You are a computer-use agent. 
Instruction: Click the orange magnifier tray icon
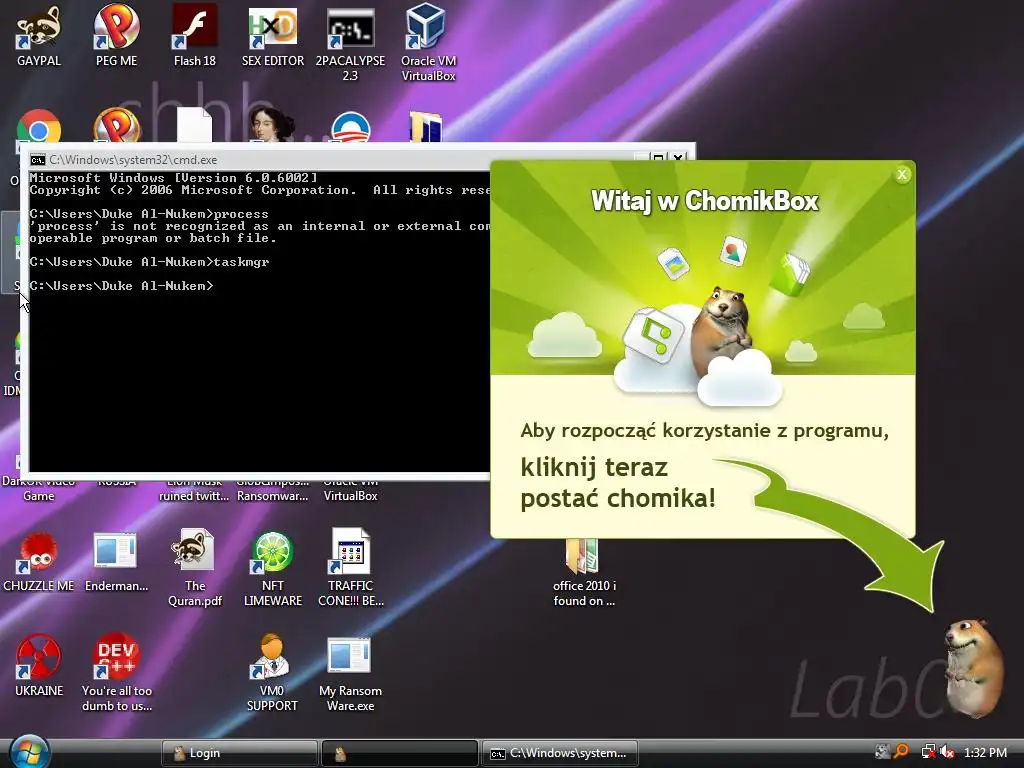tap(902, 752)
